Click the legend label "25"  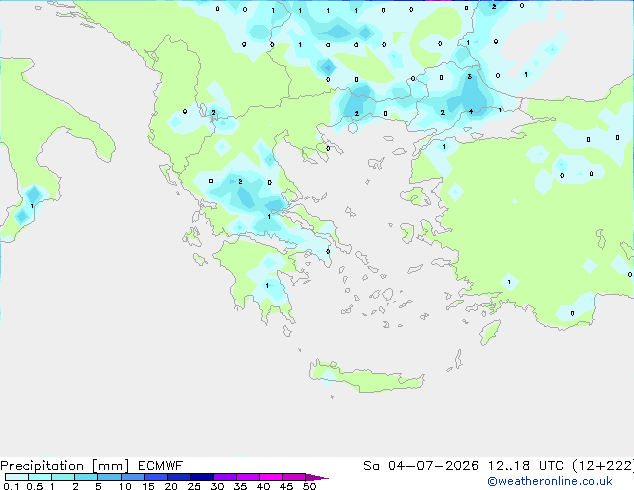pyautogui.click(x=194, y=486)
